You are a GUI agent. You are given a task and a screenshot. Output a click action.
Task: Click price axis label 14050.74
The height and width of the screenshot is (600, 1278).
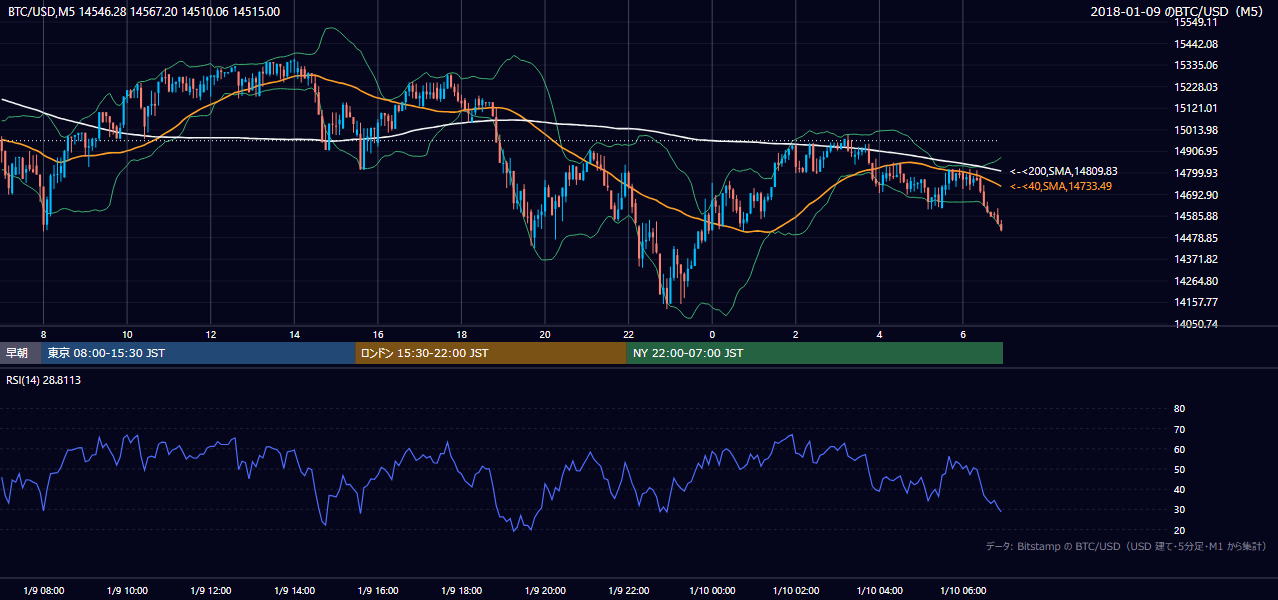coord(1196,324)
